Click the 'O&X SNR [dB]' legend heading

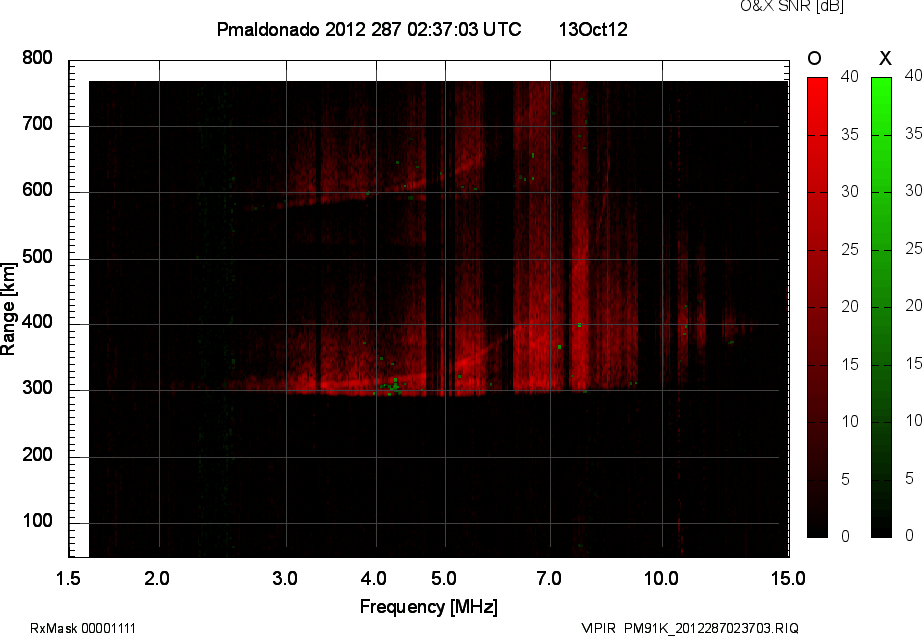791,6
